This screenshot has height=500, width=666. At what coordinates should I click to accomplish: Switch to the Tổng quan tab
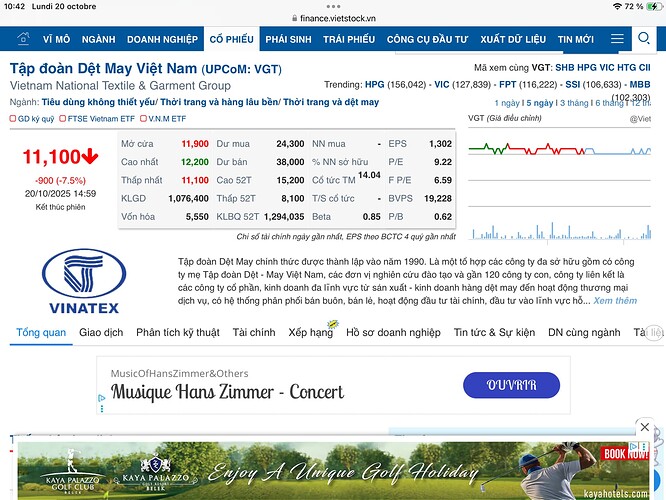[41, 332]
